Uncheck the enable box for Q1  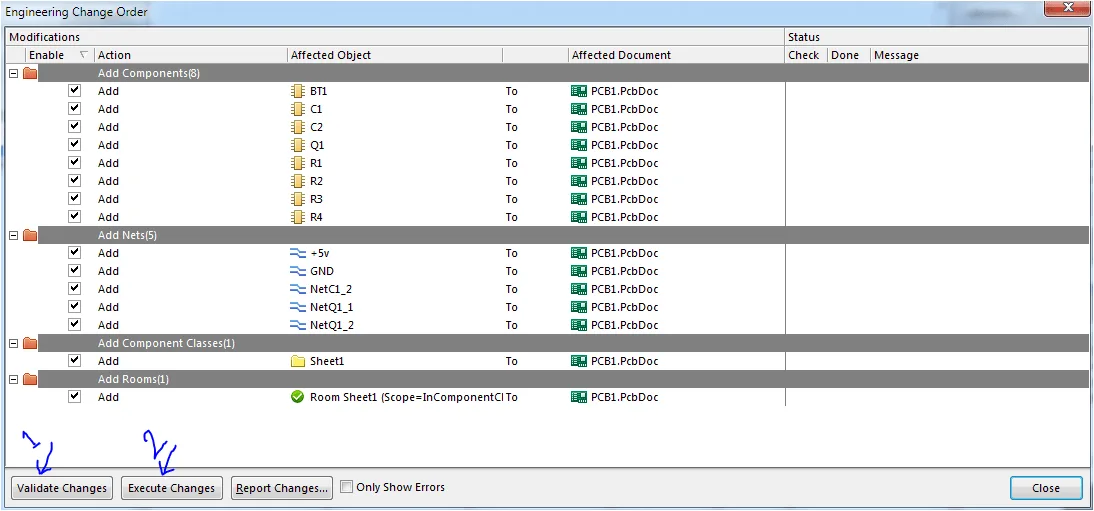(75, 145)
